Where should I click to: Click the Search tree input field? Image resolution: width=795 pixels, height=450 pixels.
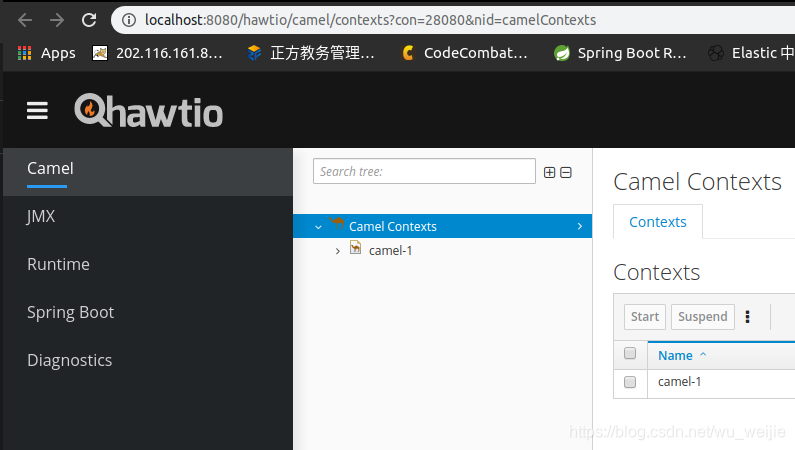[424, 171]
